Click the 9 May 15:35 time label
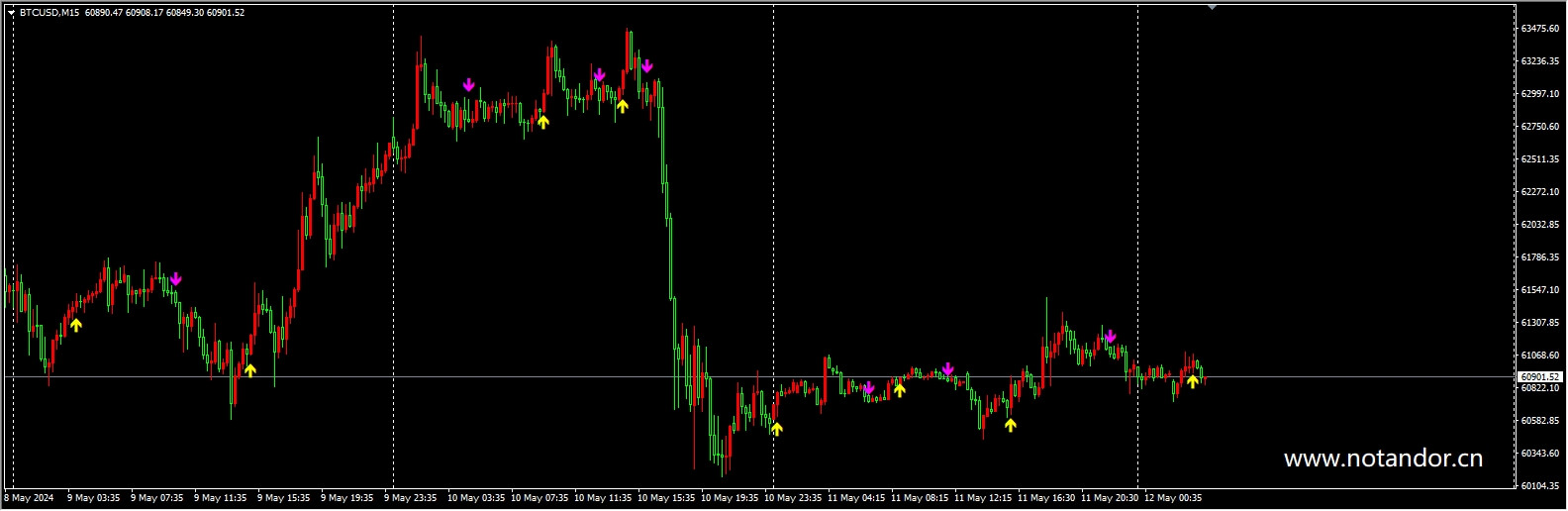 click(283, 498)
